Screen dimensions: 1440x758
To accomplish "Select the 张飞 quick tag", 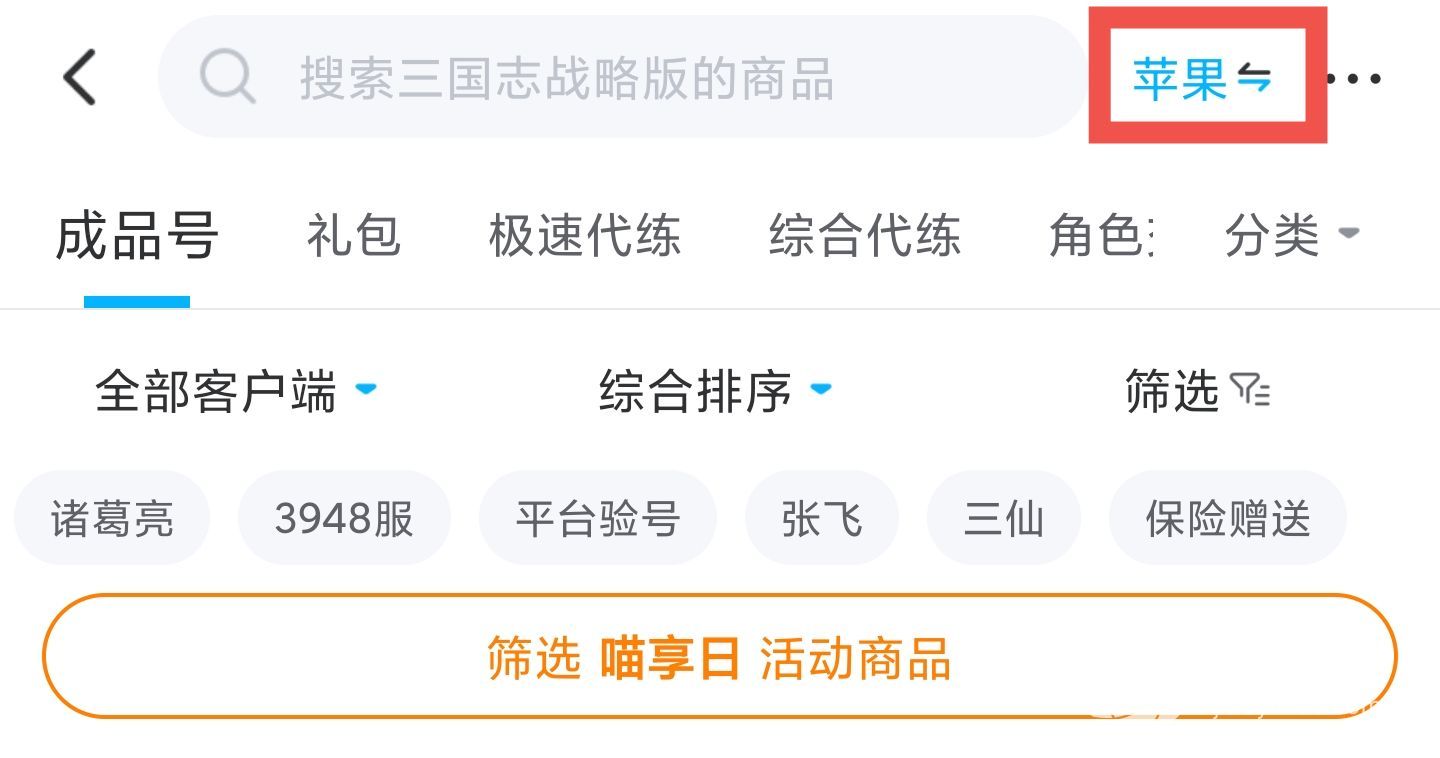I will click(x=822, y=519).
